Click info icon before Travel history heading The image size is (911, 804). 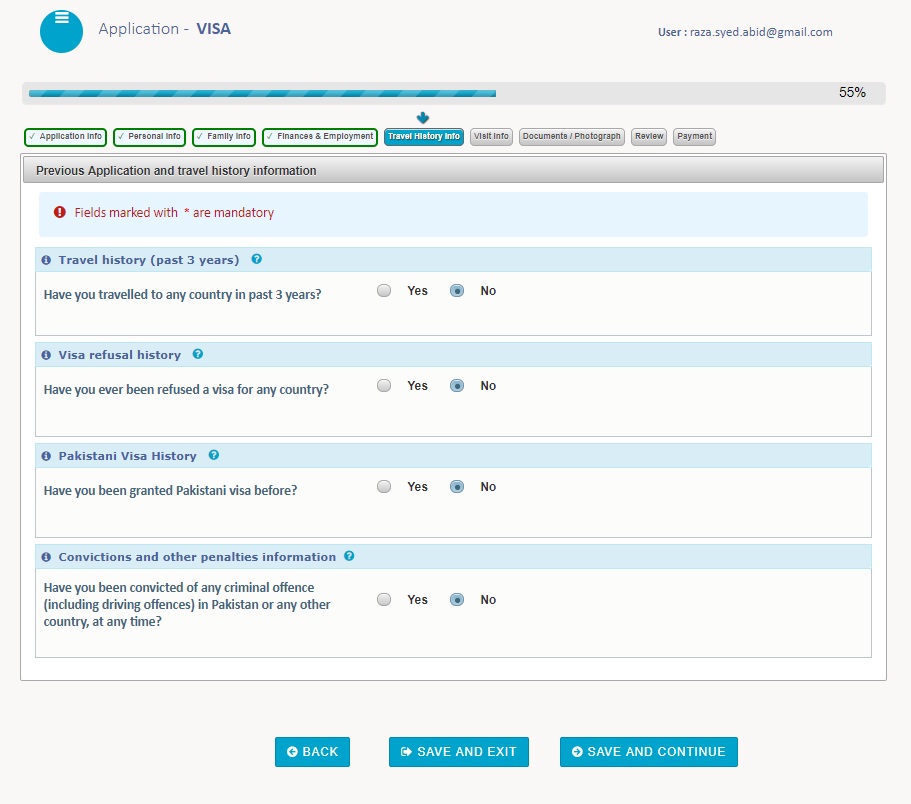point(46,260)
